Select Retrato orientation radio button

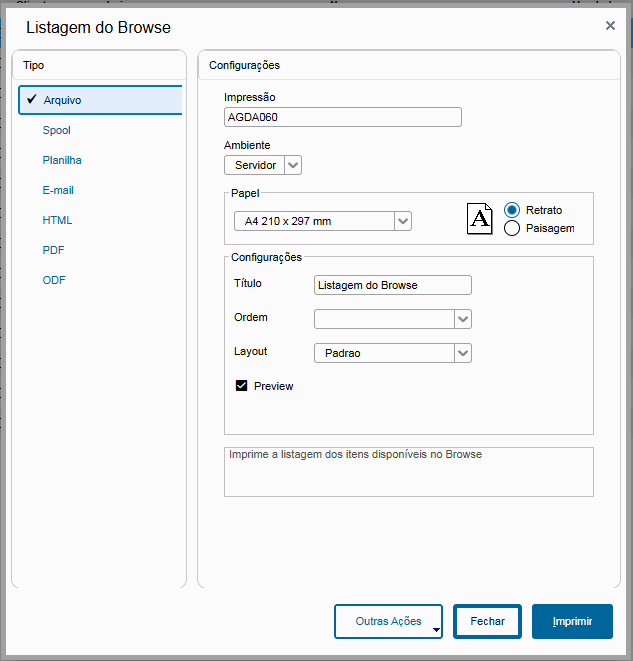513,210
